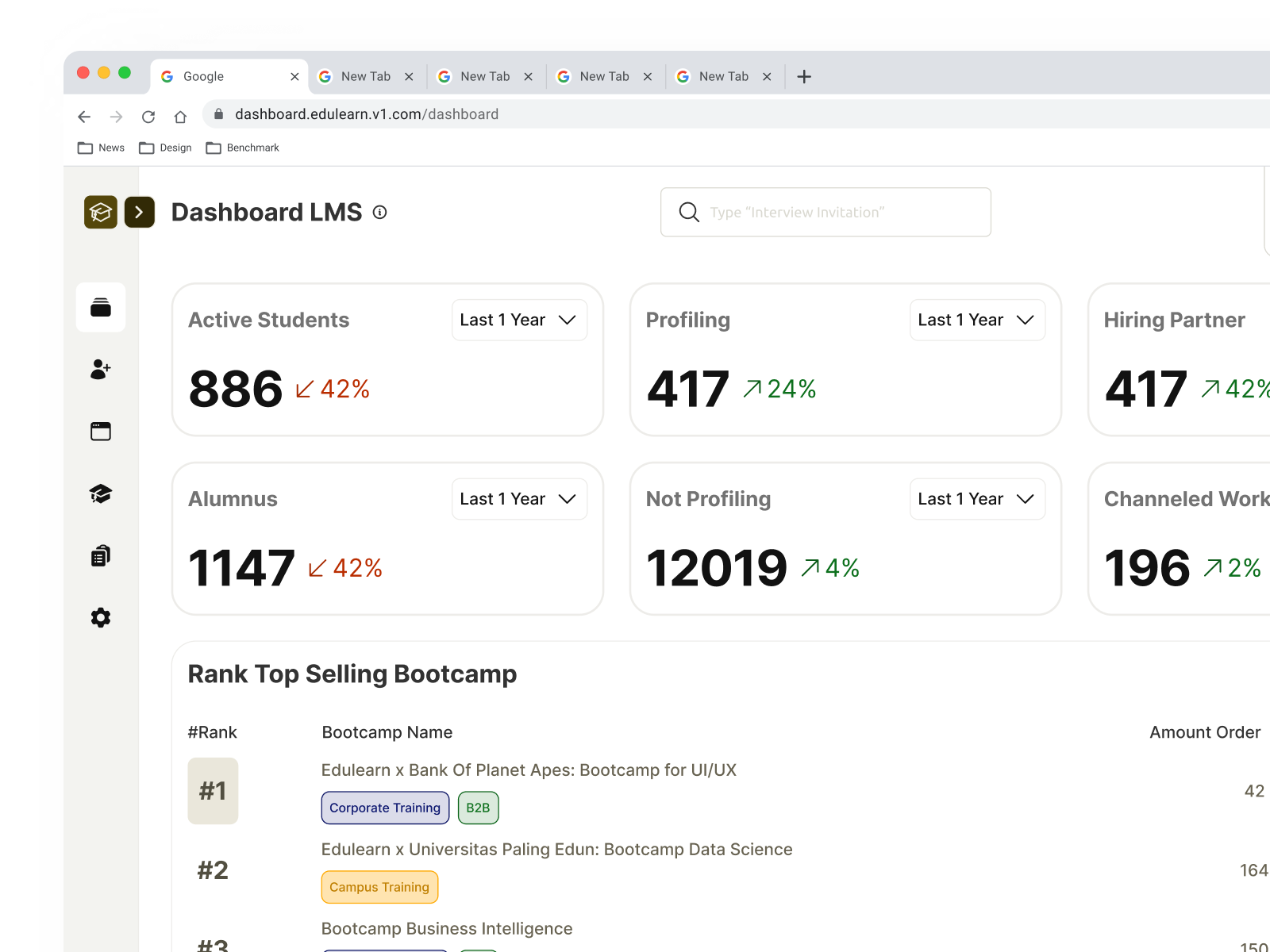This screenshot has height=952, width=1270.
Task: Open the browser window sidebar icon
Action: pos(100,431)
